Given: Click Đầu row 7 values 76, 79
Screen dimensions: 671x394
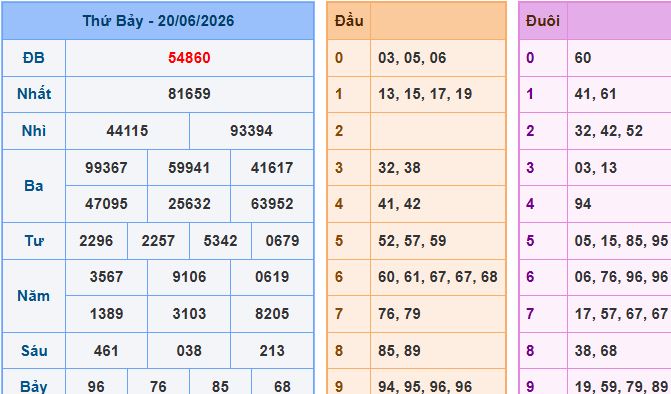Looking at the screenshot, I should pos(399,314).
